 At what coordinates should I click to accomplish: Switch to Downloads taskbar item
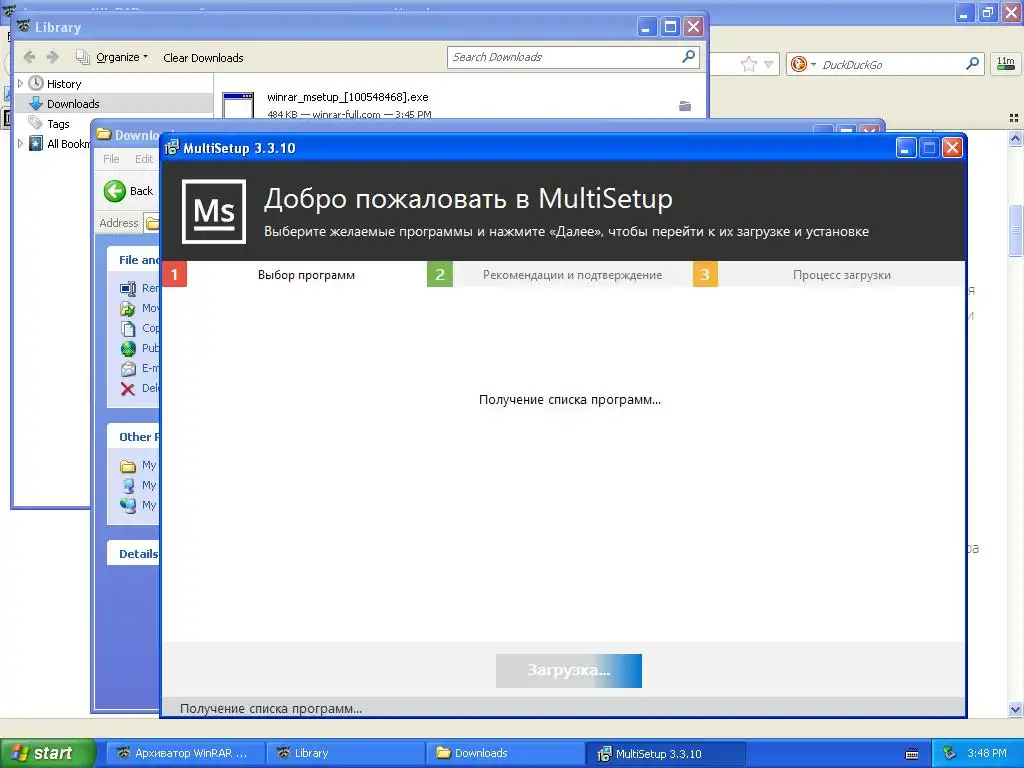tap(505, 753)
